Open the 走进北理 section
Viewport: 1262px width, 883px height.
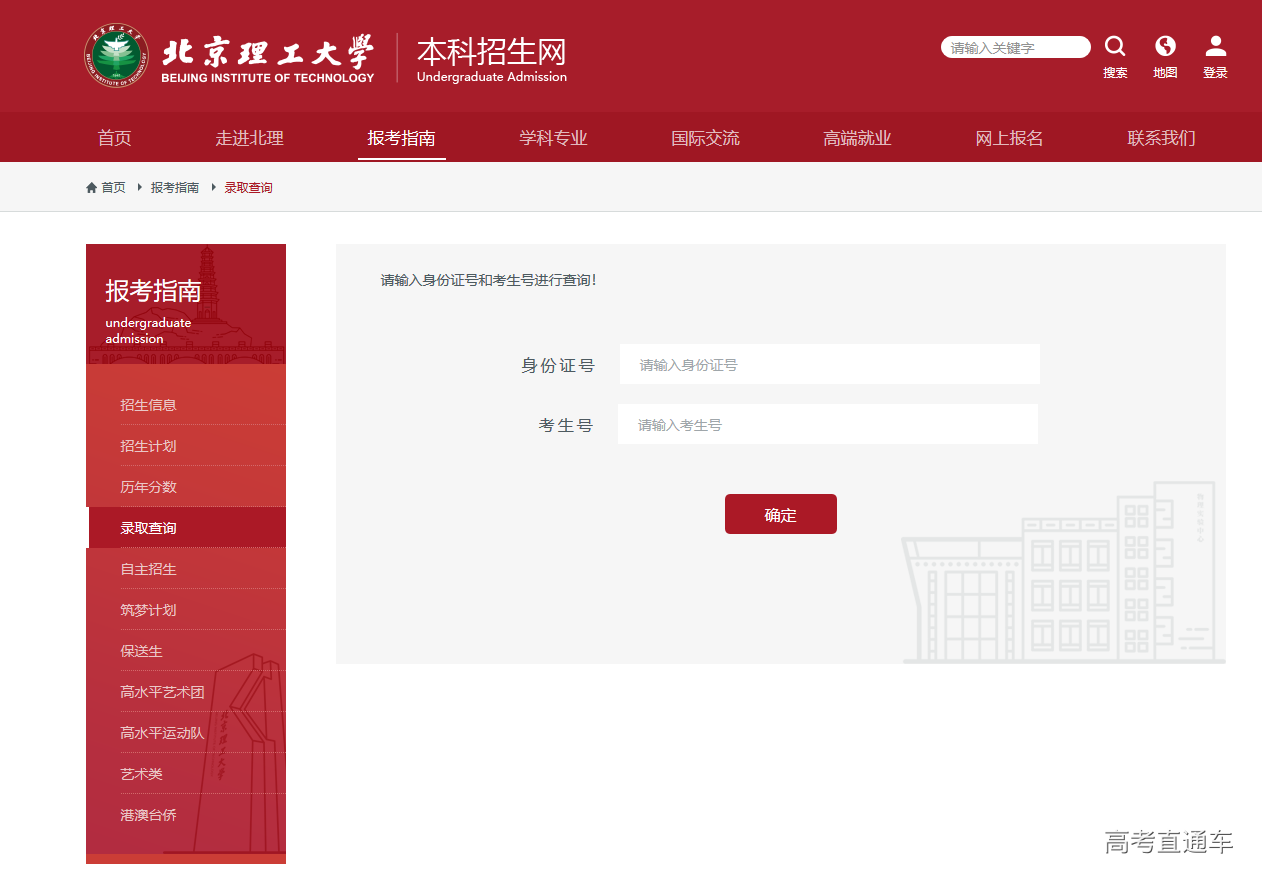249,138
